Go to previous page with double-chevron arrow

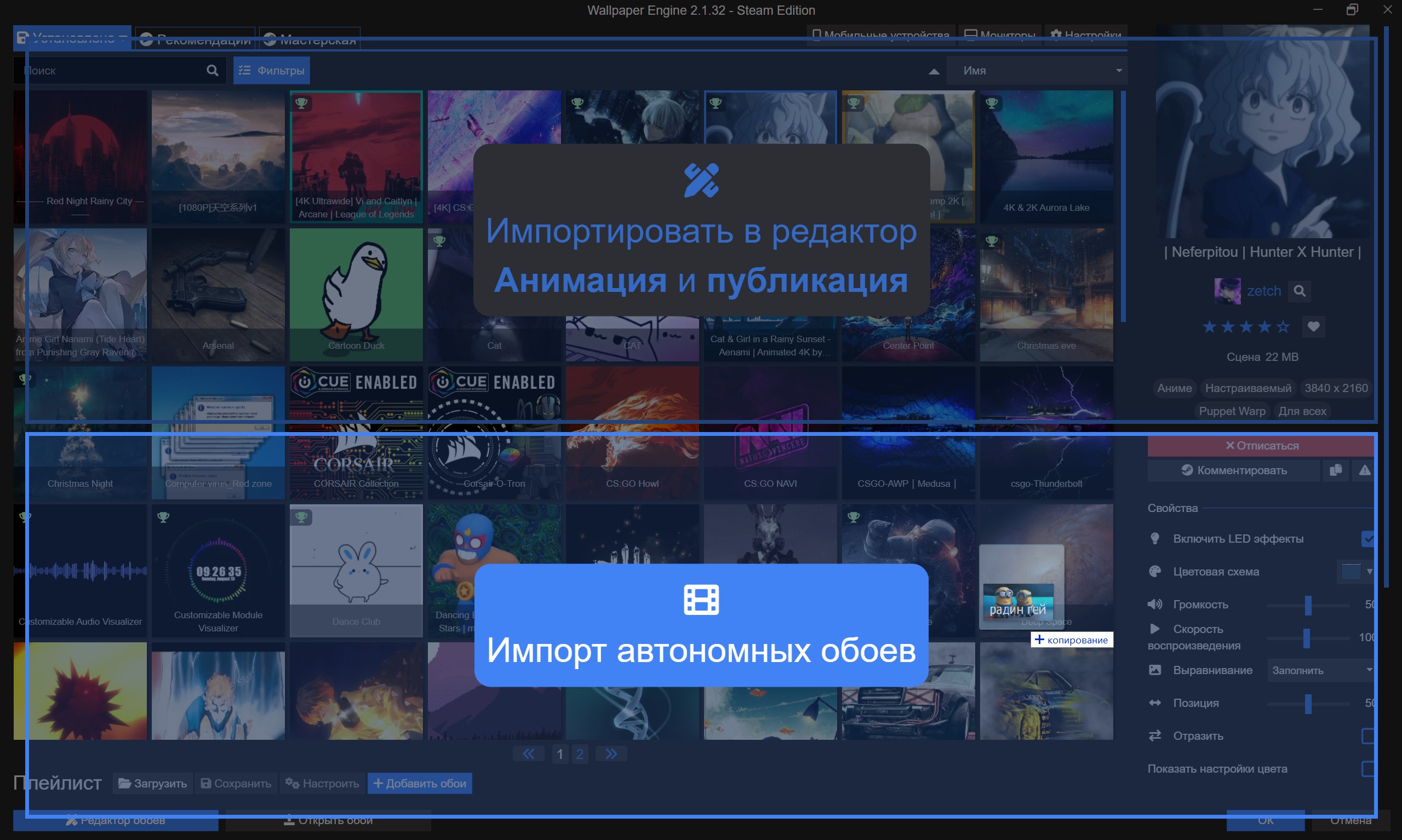click(528, 754)
